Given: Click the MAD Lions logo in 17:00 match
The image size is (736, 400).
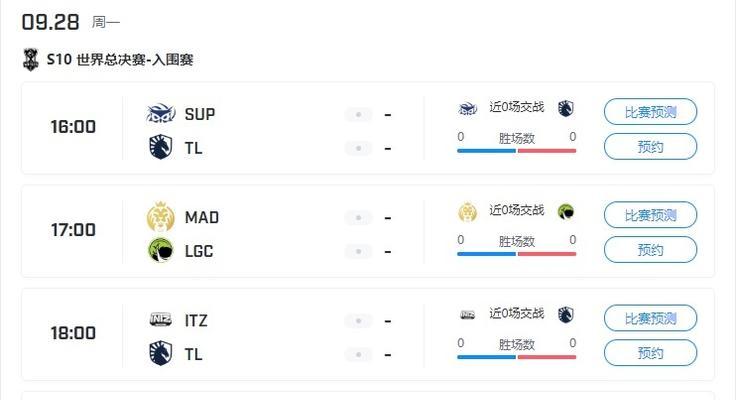Looking at the screenshot, I should [x=161, y=217].
